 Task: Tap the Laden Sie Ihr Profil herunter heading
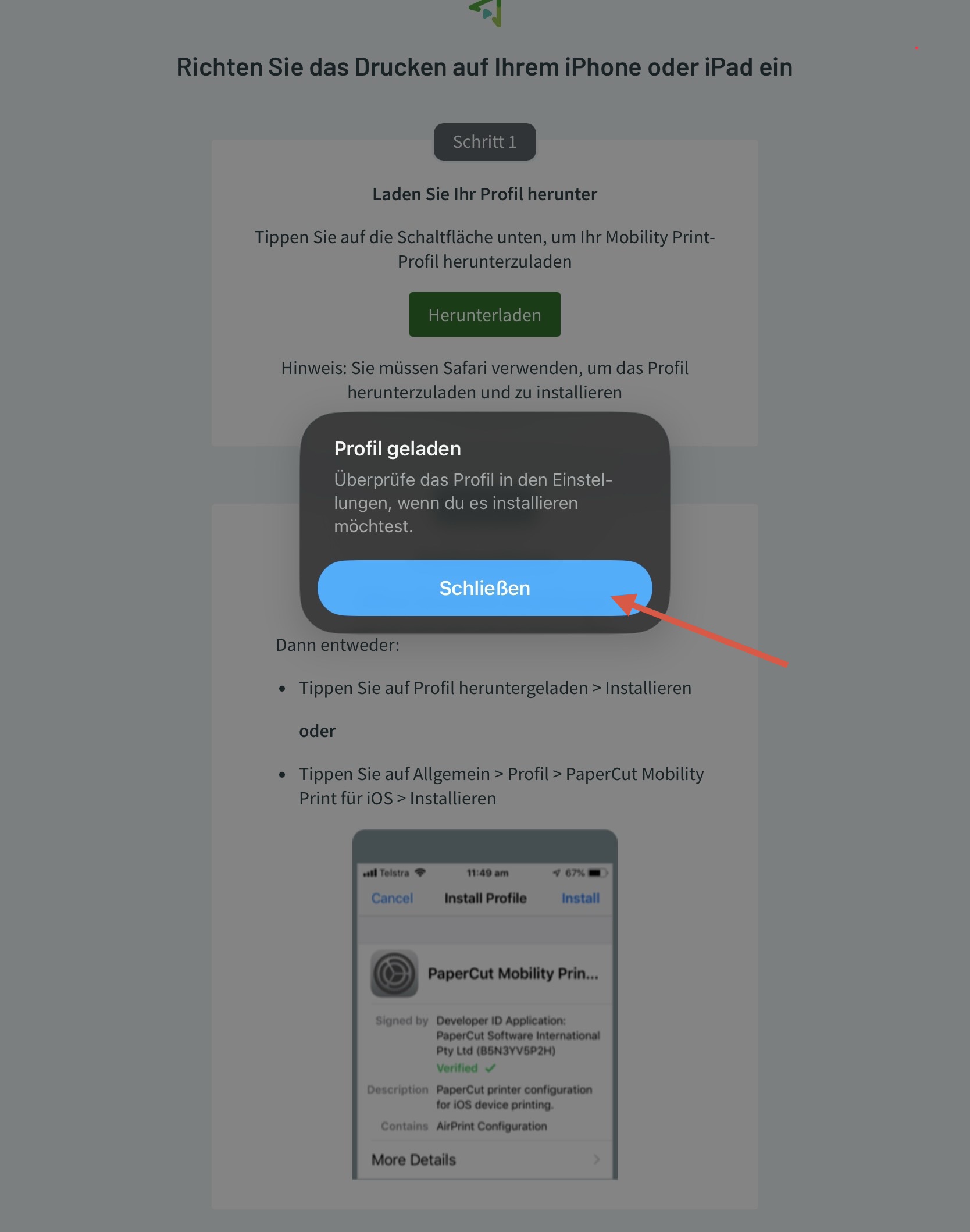click(484, 194)
